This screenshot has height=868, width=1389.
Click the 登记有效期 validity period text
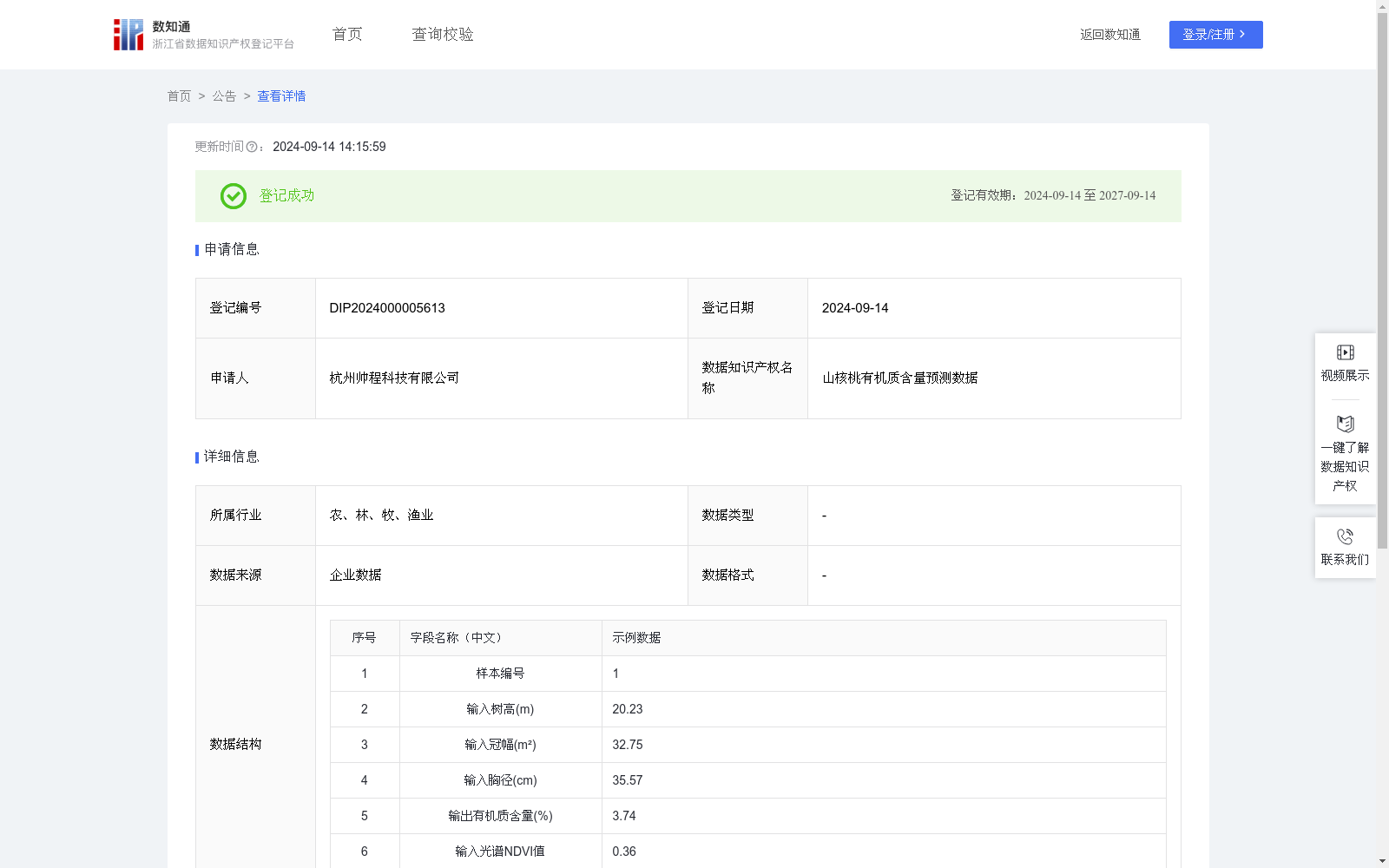[1053, 196]
